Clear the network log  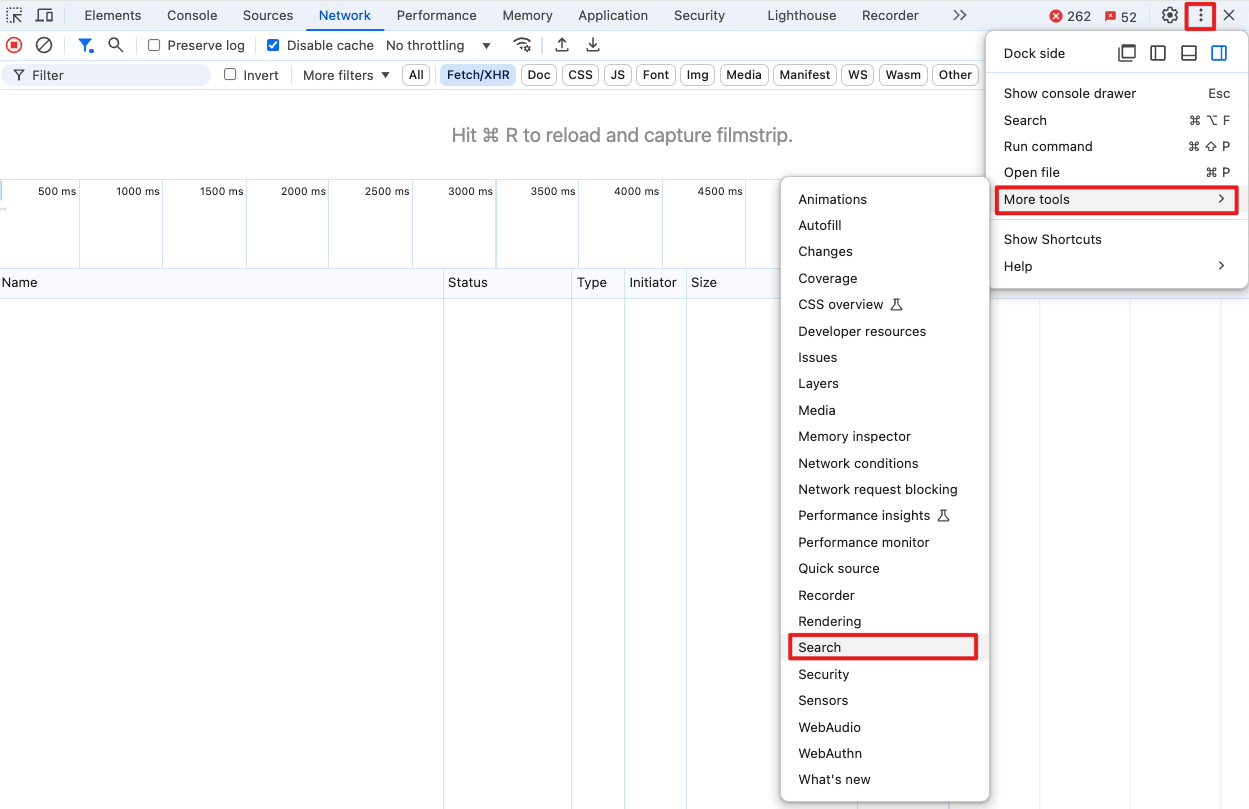[44, 45]
